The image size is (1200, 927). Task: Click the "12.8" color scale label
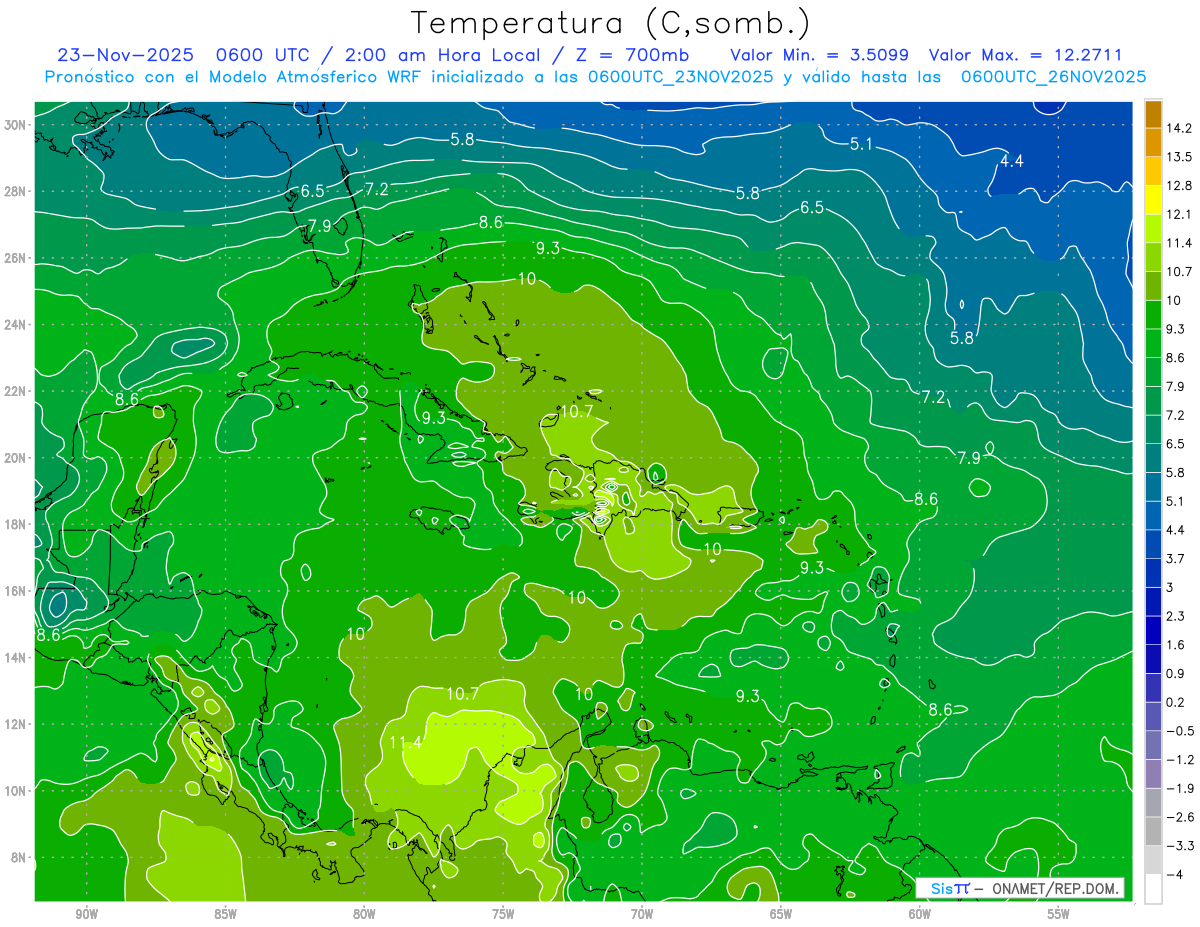[x=1180, y=186]
